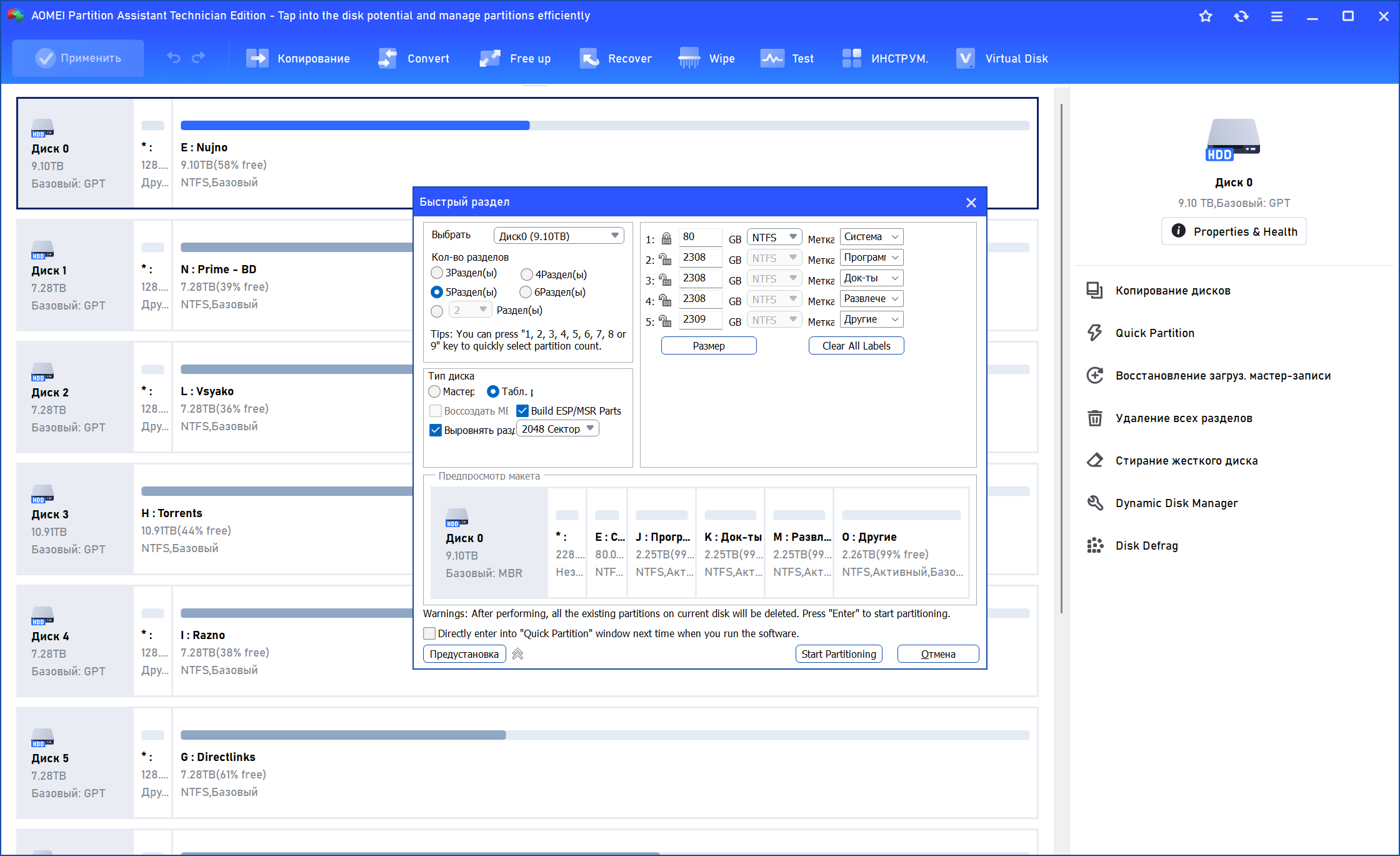Open Dynamic Disk Manager wrench icon
Viewport: 1400px width, 856px height.
click(1095, 503)
